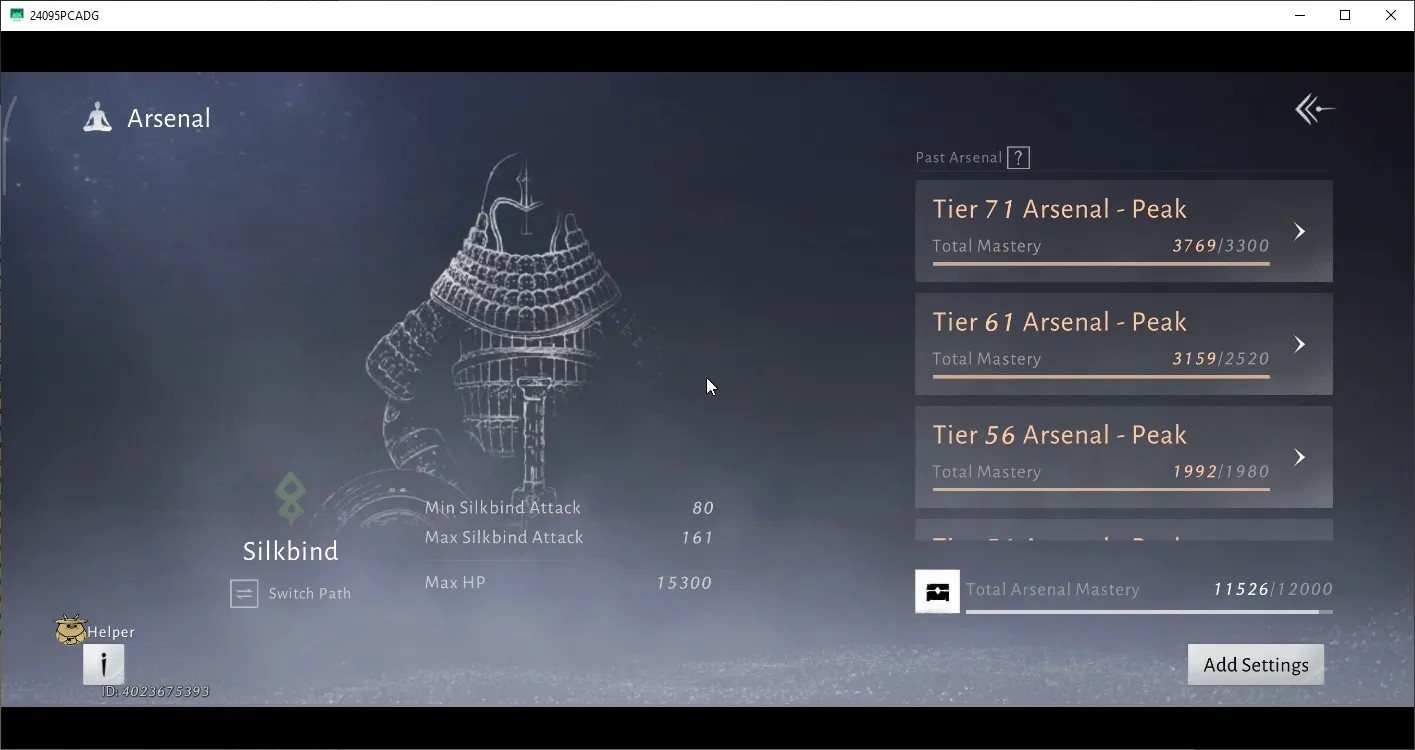Image resolution: width=1415 pixels, height=750 pixels.
Task: Expand Tier 56 Arsenal chevron arrow
Action: [1299, 457]
